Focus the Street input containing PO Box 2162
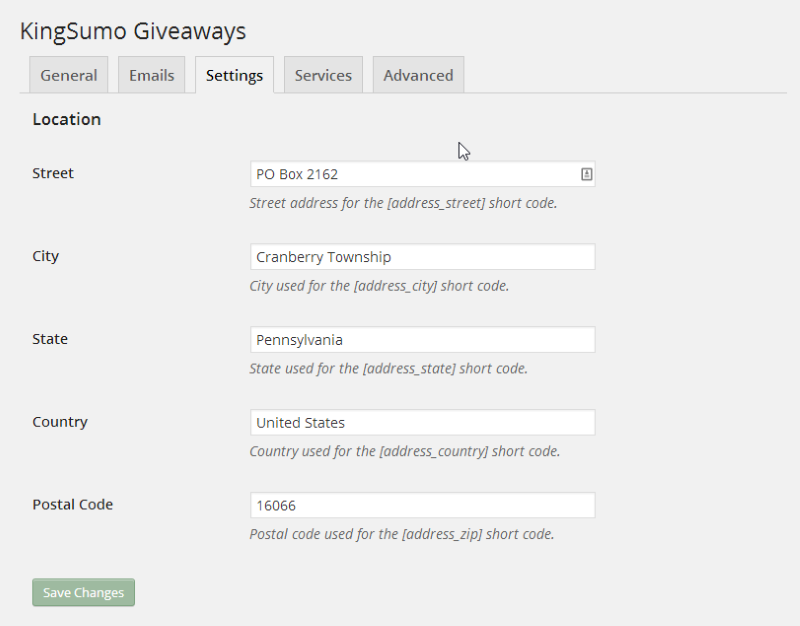This screenshot has height=626, width=800. [x=422, y=174]
